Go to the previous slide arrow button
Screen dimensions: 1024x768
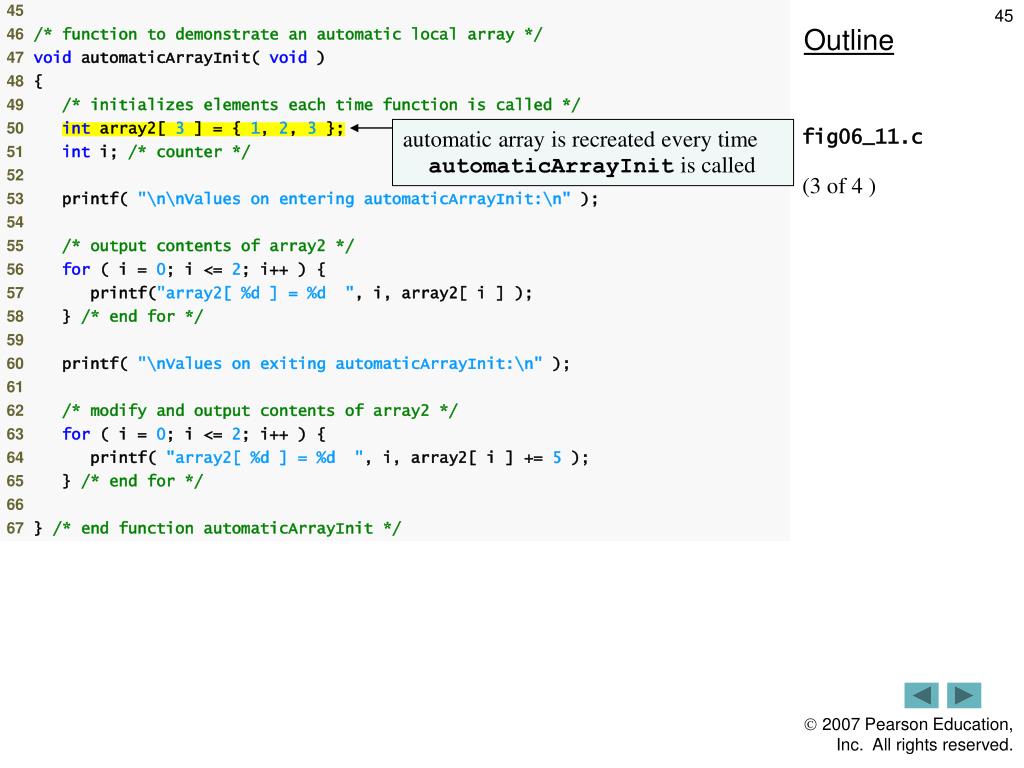[x=921, y=695]
